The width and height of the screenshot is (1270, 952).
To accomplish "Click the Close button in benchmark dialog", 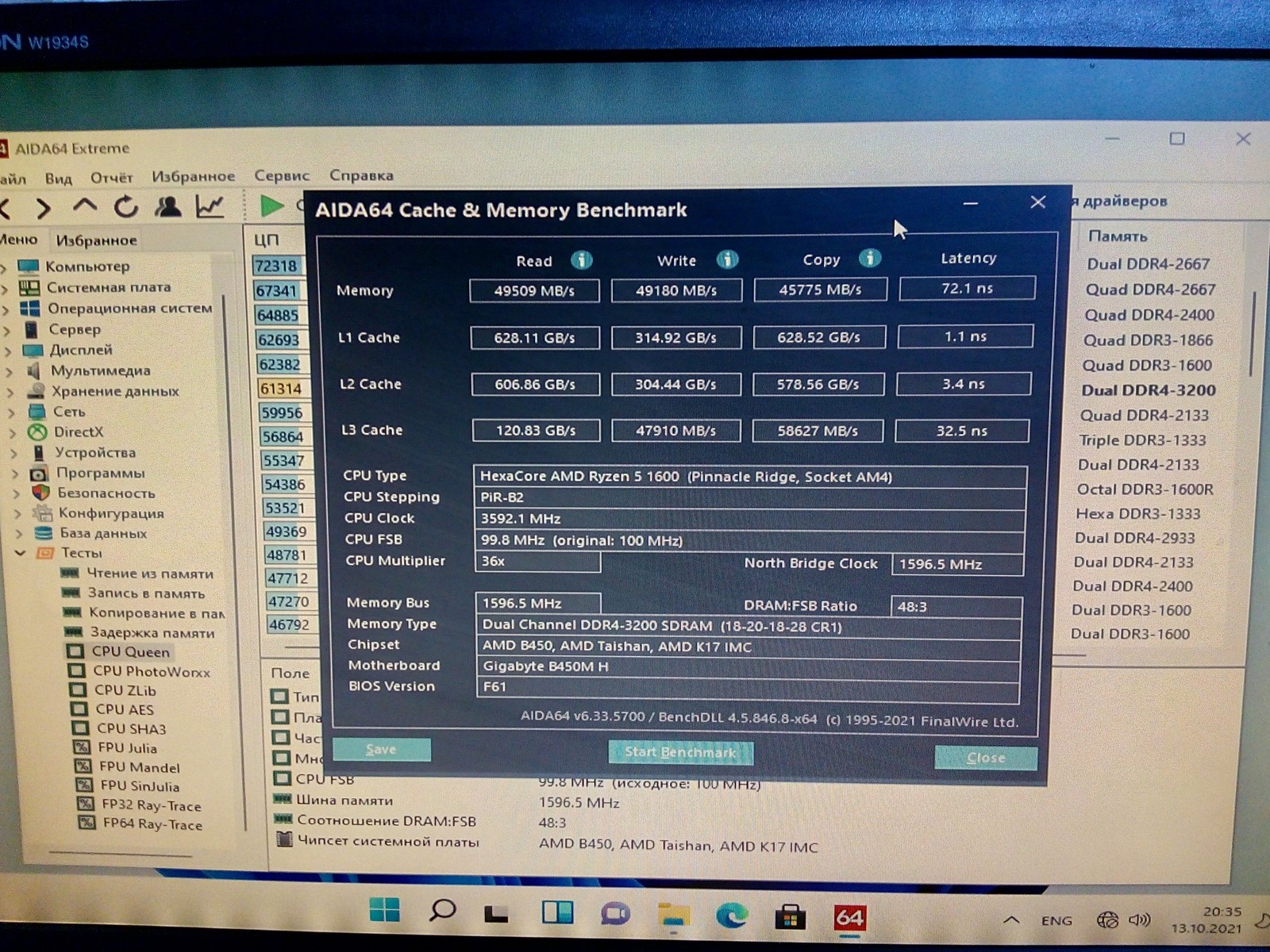I will click(x=986, y=758).
